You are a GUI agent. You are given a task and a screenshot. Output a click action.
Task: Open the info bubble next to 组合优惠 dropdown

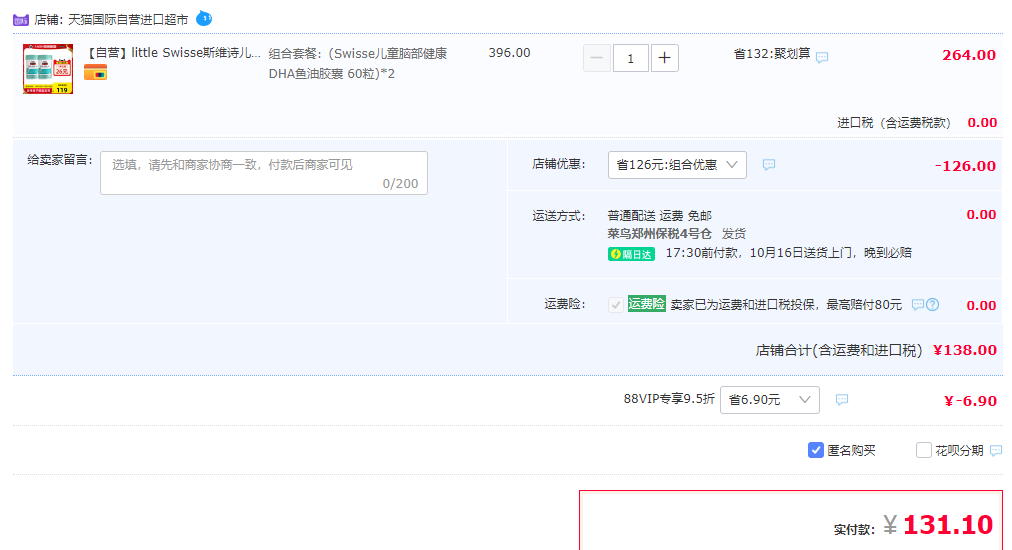769,165
